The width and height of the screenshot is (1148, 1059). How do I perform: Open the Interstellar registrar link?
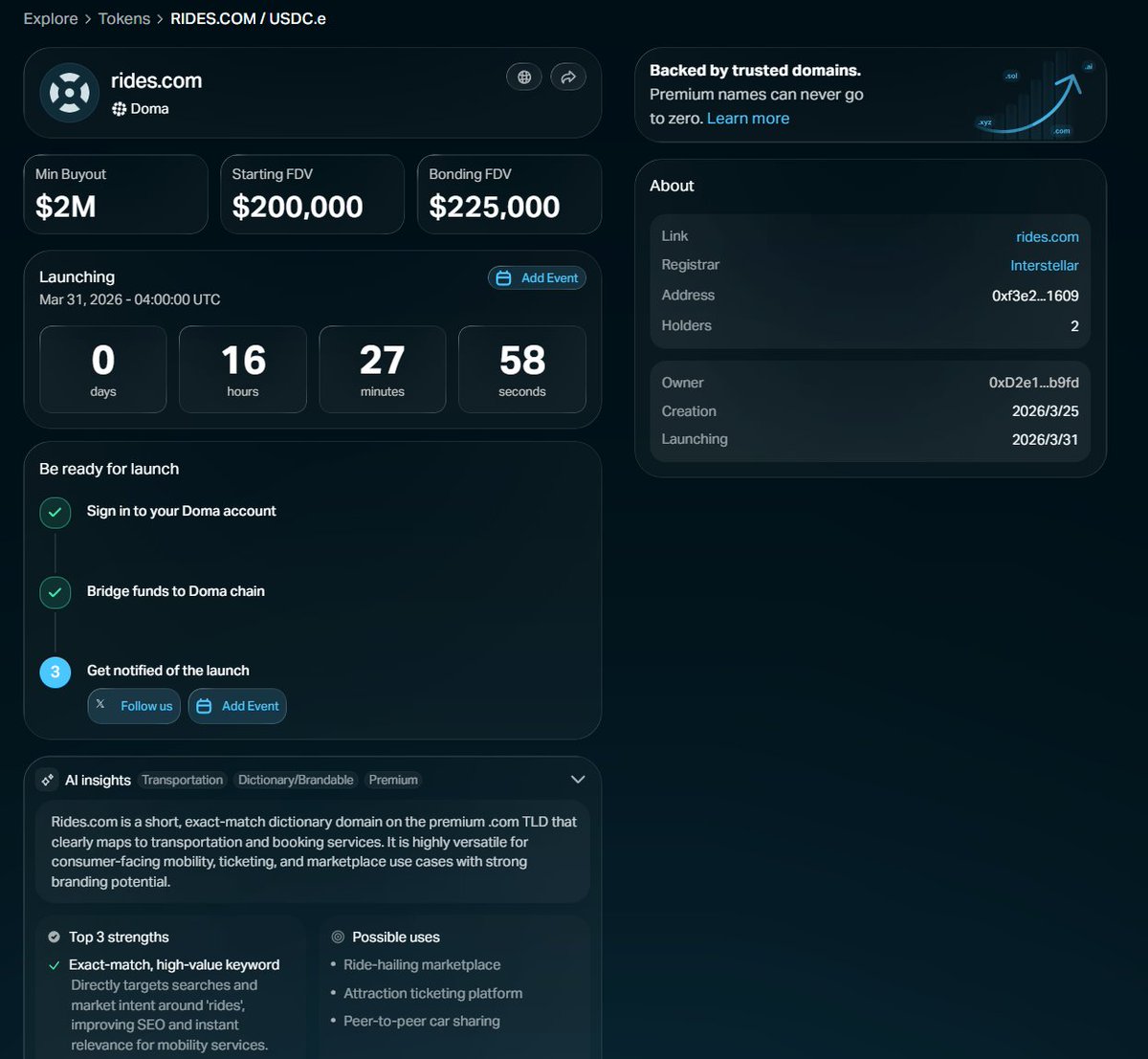coord(1045,265)
